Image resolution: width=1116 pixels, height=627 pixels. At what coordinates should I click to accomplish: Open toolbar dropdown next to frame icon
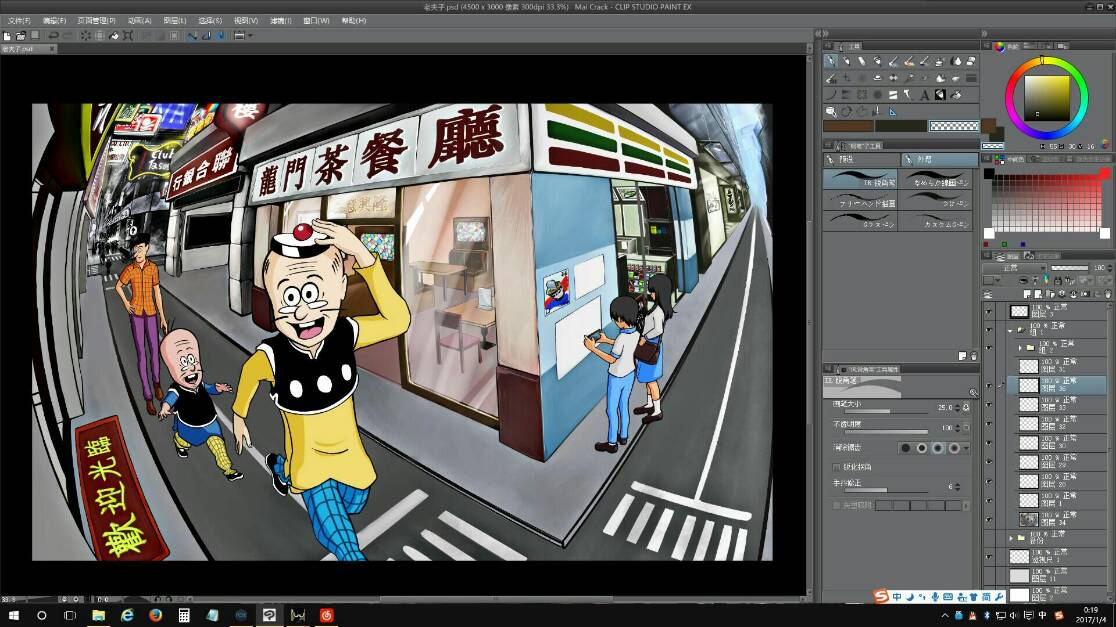click(251, 36)
